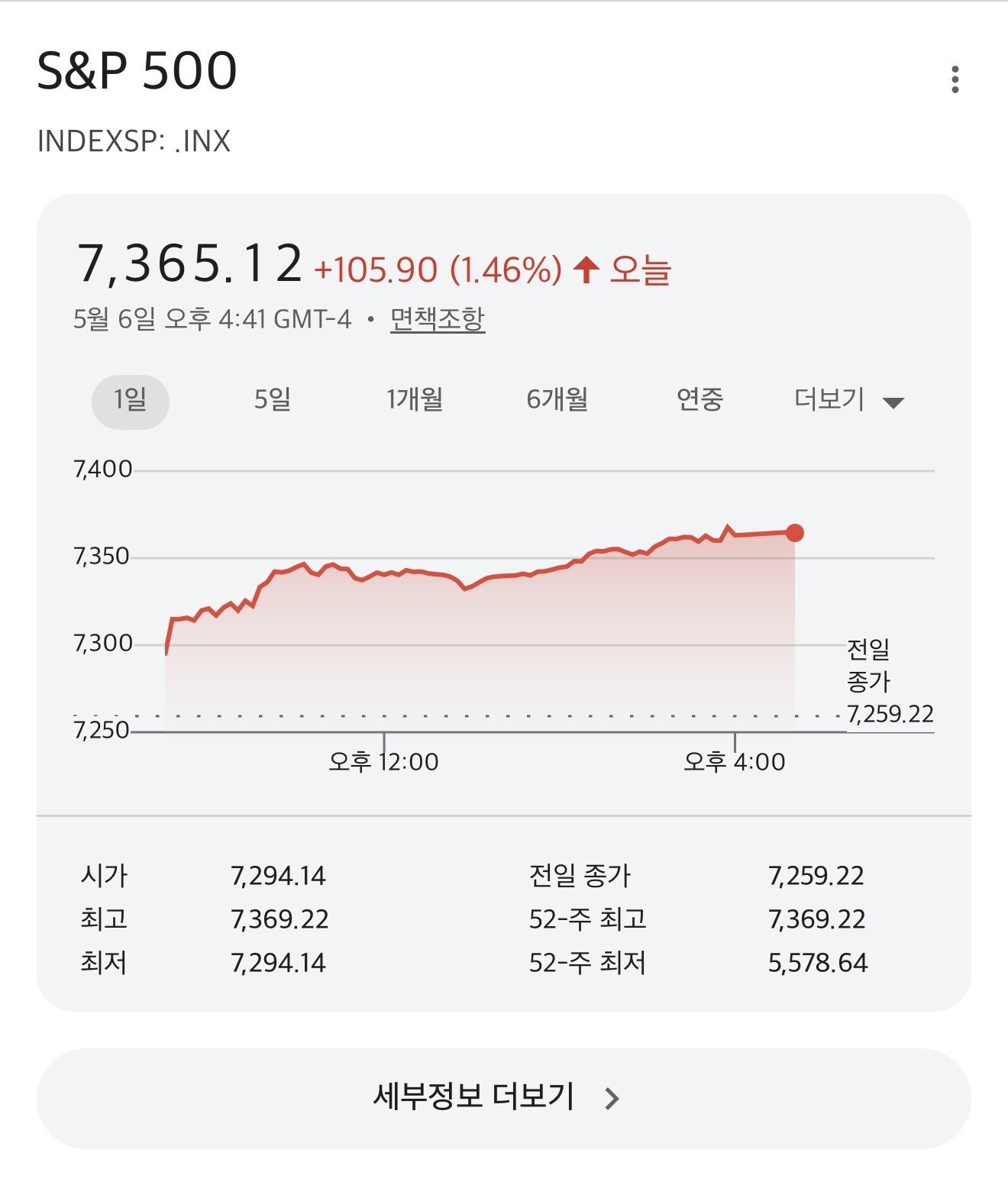Select the 1일 time range tab

point(131,401)
